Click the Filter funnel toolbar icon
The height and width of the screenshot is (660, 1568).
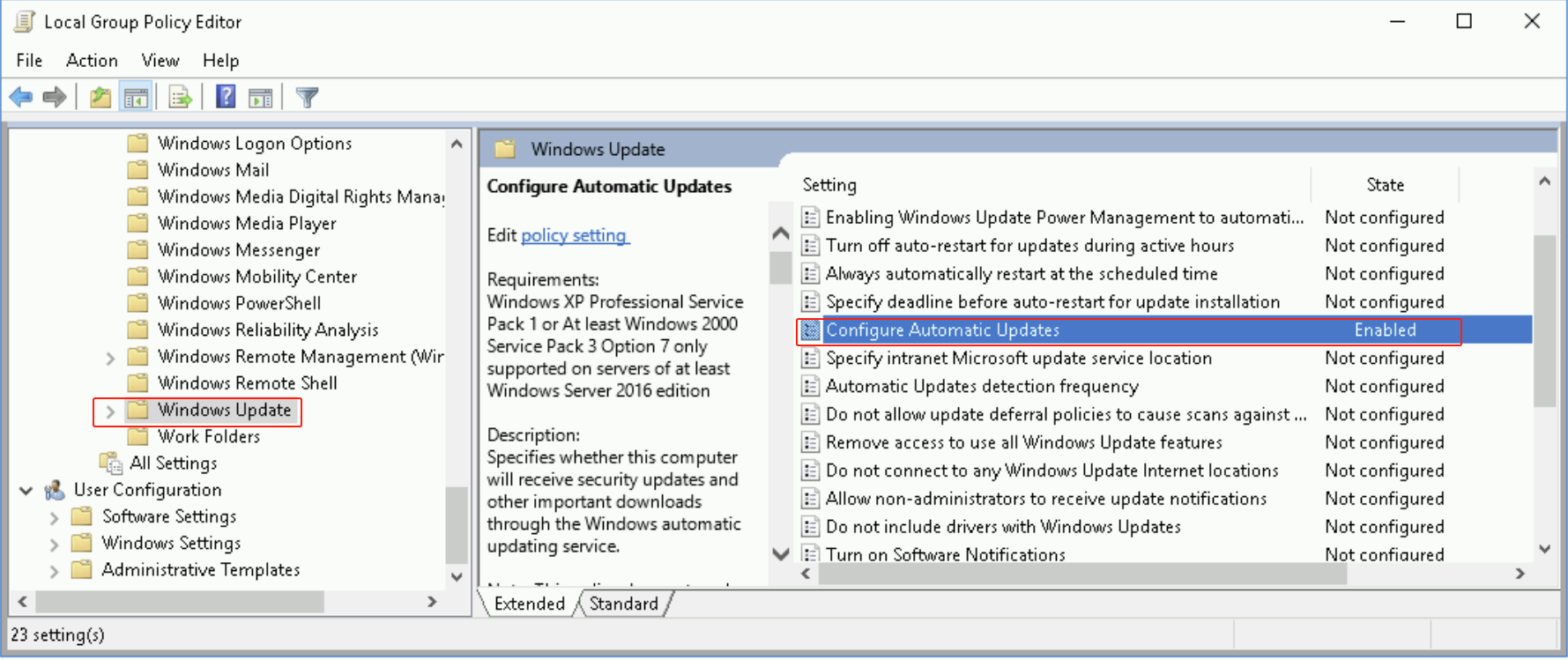(x=307, y=97)
